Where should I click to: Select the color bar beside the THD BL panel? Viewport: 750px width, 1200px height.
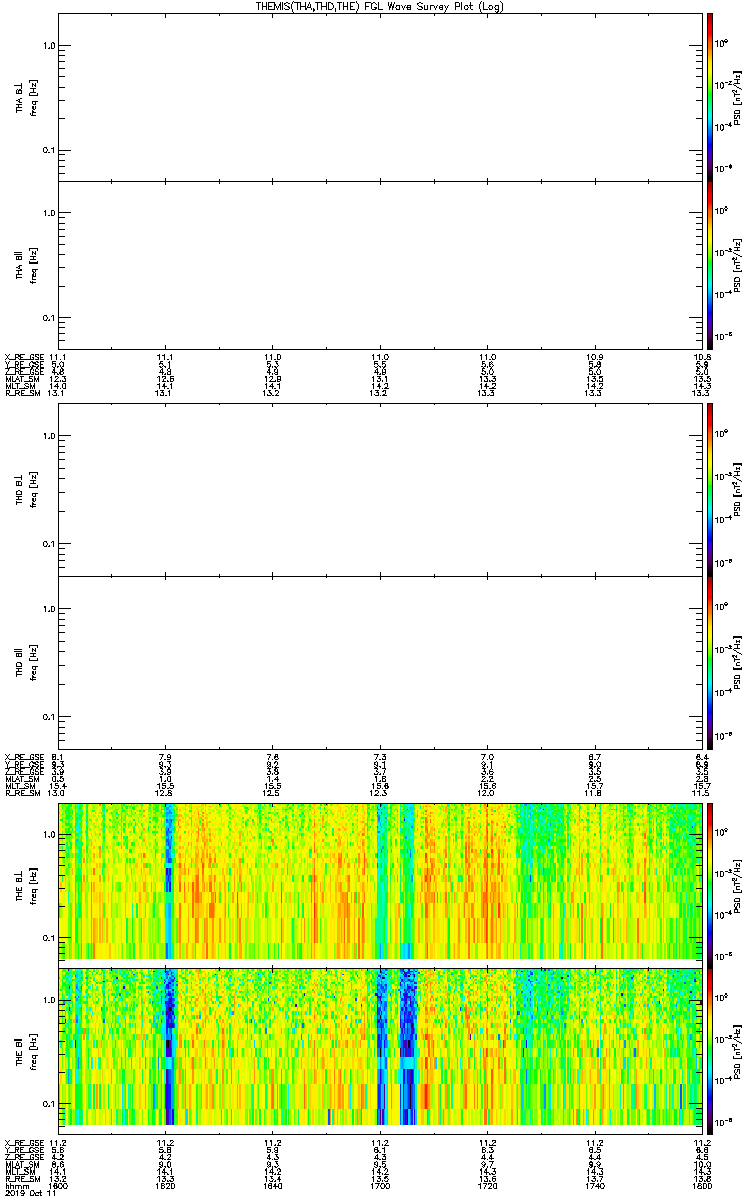pyautogui.click(x=710, y=490)
